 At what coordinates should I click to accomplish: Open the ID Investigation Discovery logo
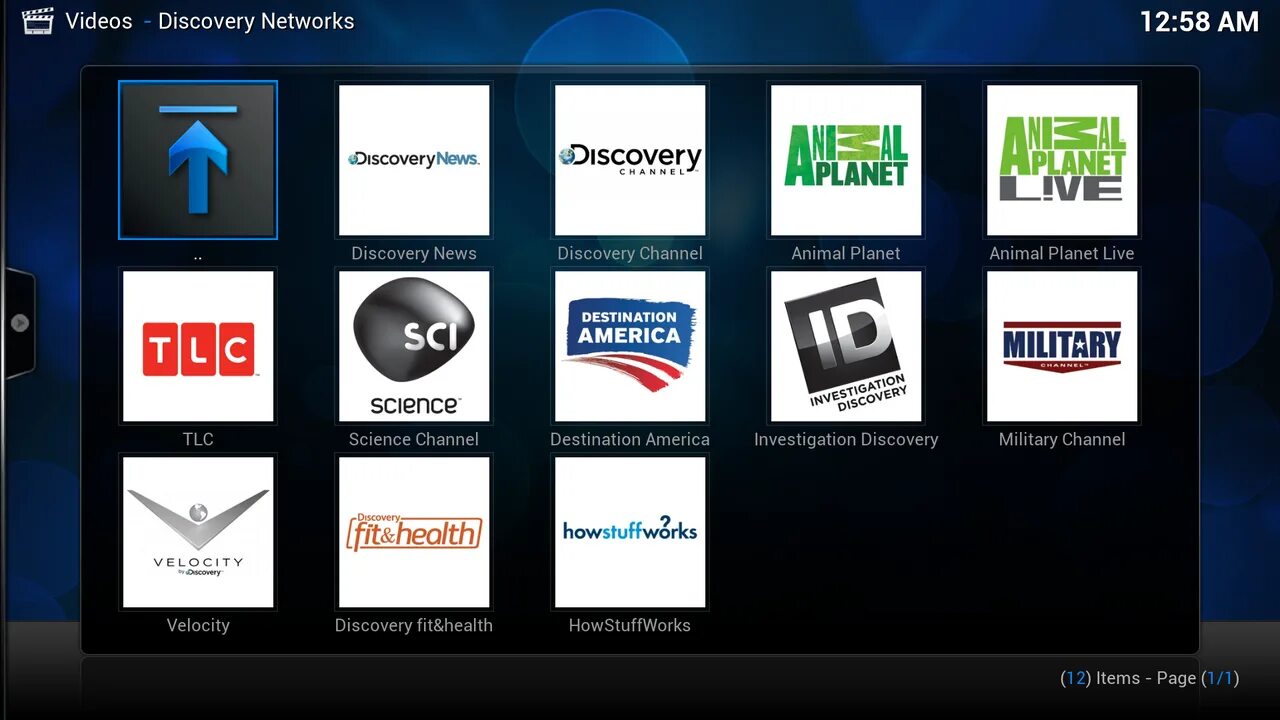(846, 346)
